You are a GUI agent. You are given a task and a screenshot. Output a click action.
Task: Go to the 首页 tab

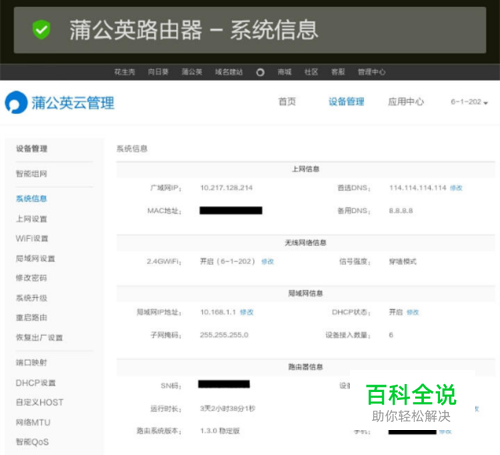click(287, 102)
